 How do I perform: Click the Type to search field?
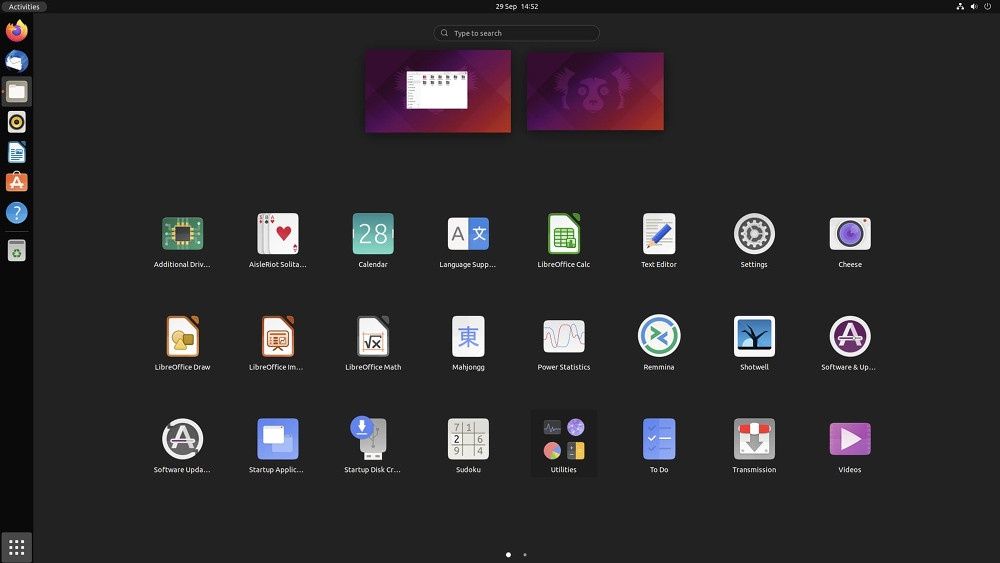[517, 33]
